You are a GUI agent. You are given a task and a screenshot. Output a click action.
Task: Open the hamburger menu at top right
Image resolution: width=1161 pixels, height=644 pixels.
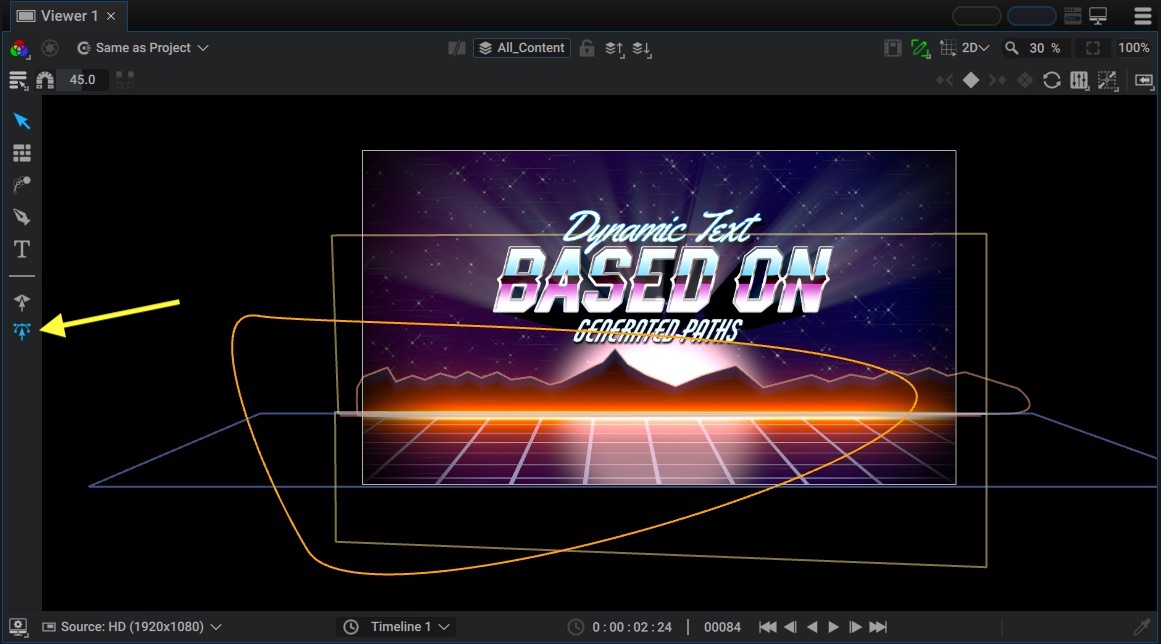click(x=1142, y=16)
